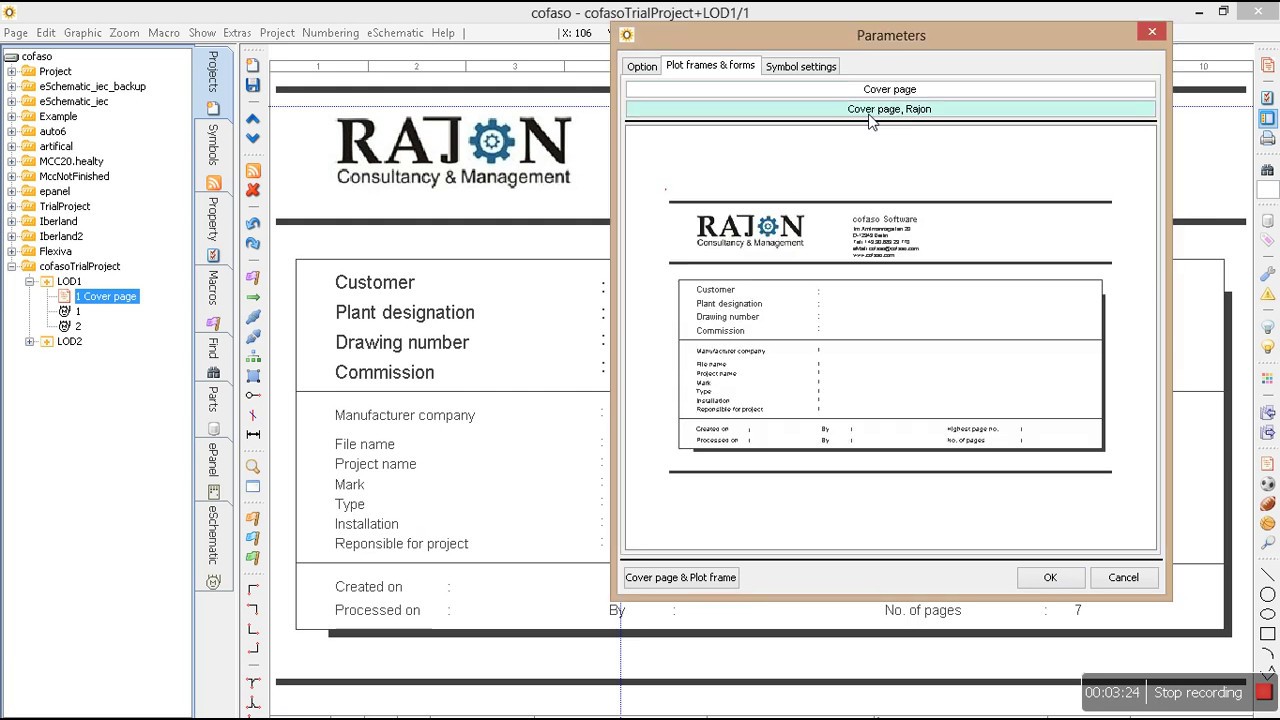
Task: Open the eSchematic menu
Action: (x=395, y=33)
